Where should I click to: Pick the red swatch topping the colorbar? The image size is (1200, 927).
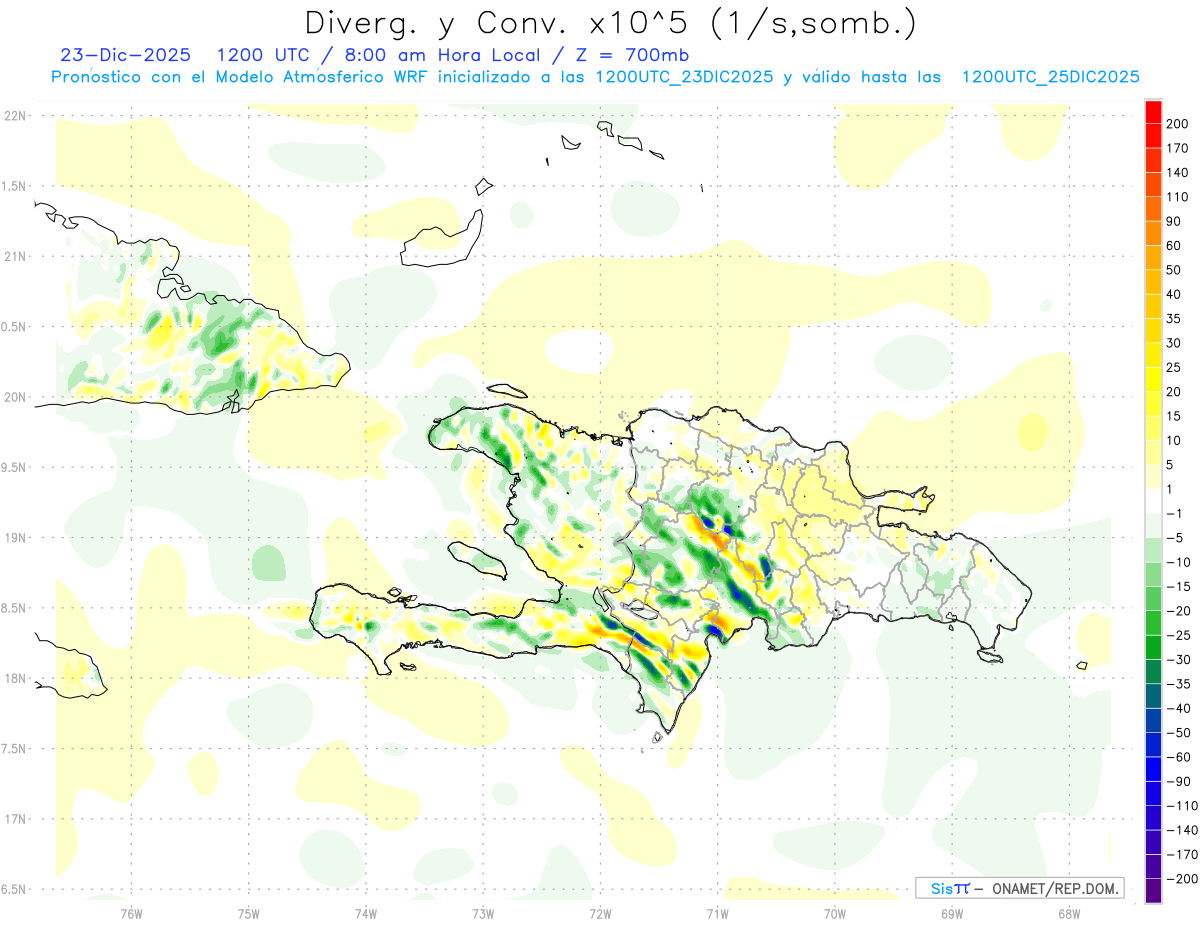[x=1153, y=112]
